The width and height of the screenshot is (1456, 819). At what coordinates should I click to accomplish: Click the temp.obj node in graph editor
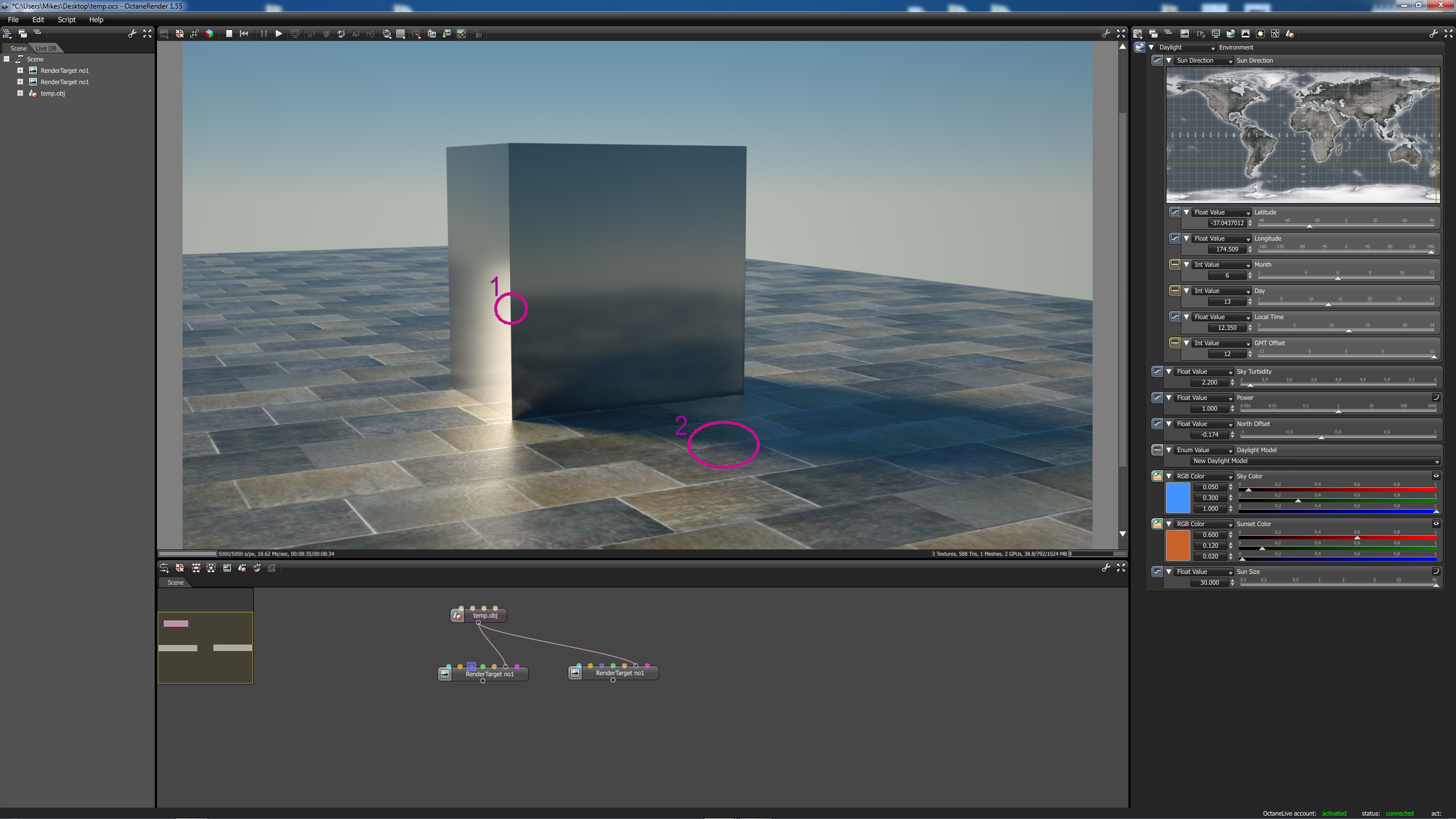pos(485,615)
